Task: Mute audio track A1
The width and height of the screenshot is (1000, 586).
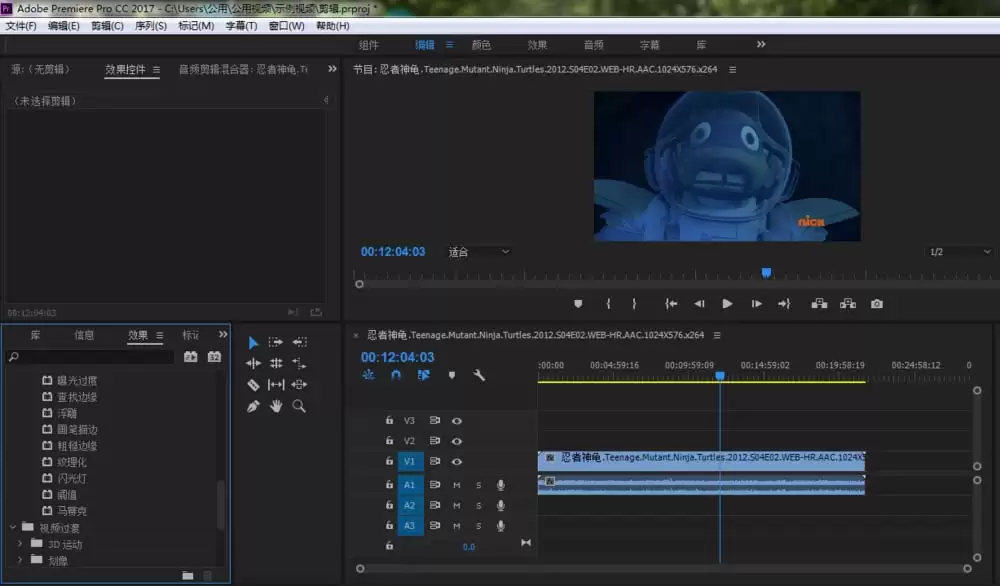Action: (456, 485)
